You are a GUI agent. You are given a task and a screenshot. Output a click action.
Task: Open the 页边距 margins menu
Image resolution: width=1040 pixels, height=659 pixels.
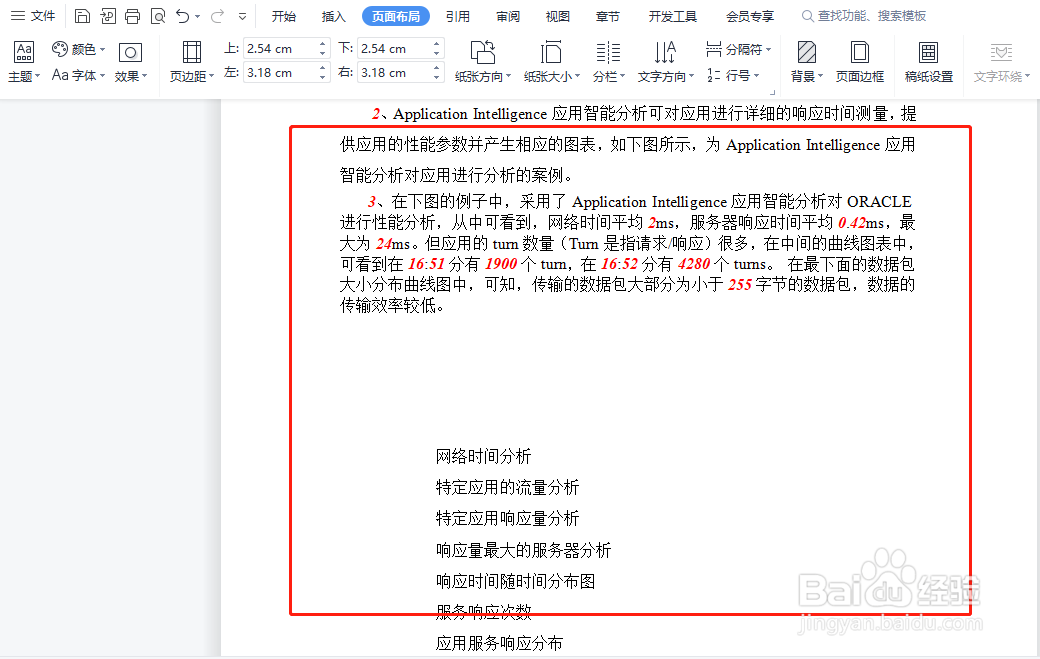tap(192, 62)
